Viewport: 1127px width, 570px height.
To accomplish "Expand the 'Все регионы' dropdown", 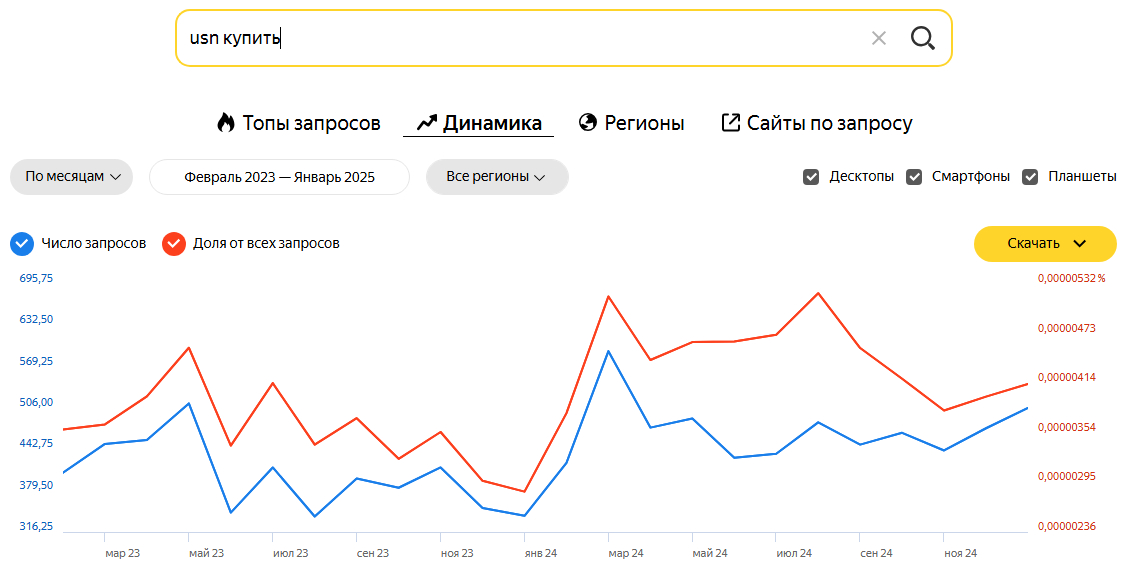I will tap(497, 177).
